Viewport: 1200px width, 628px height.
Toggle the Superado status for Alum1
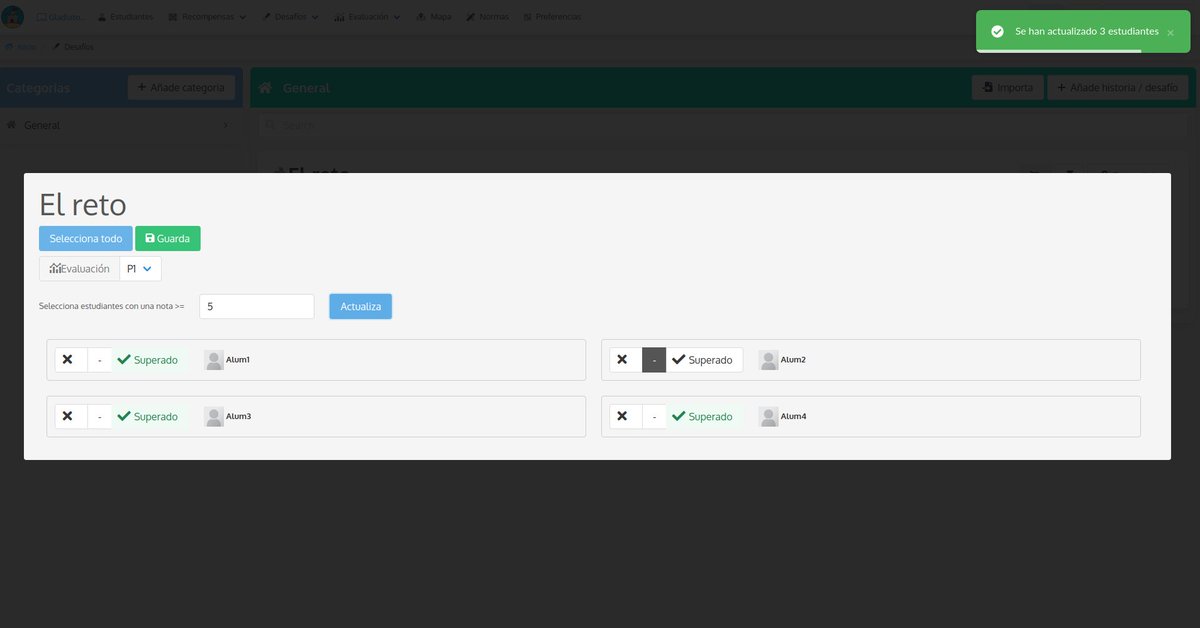[x=147, y=359]
